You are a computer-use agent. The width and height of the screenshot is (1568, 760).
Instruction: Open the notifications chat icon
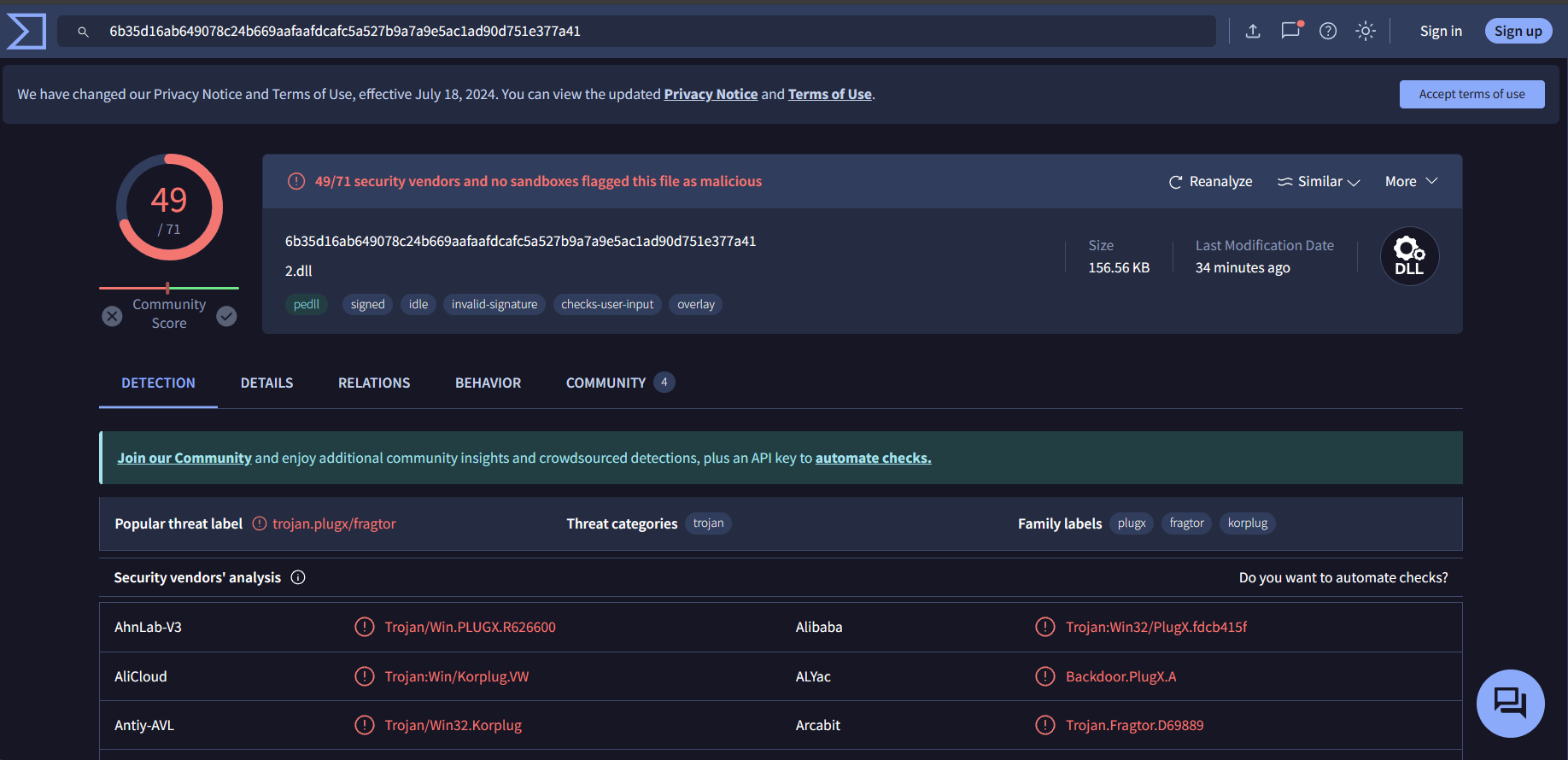coord(1291,31)
